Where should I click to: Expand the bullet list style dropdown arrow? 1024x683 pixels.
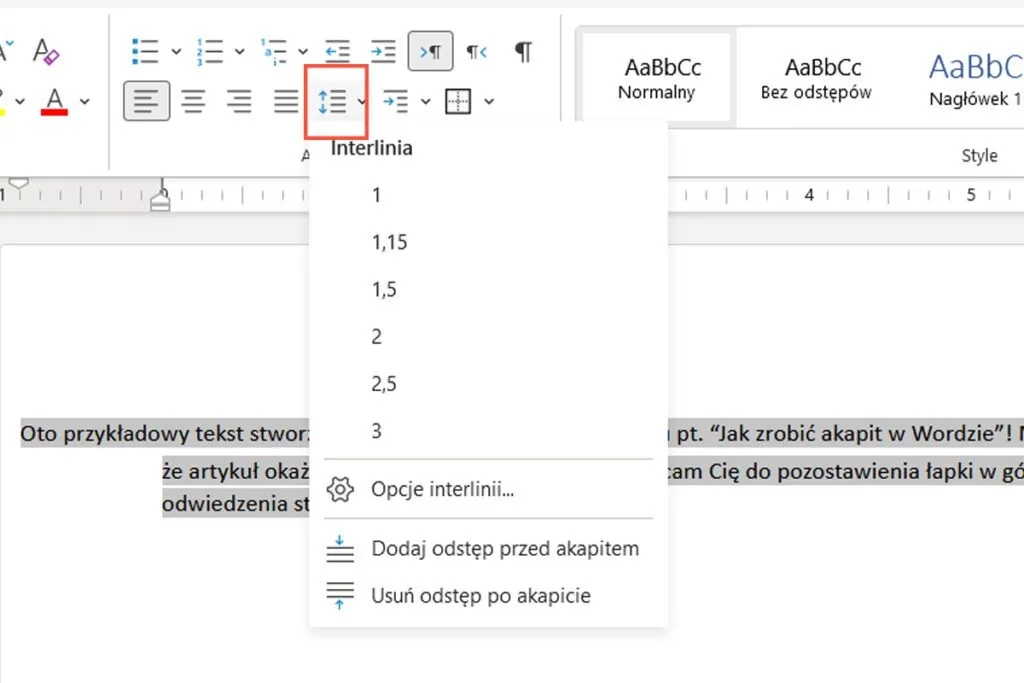pos(176,51)
